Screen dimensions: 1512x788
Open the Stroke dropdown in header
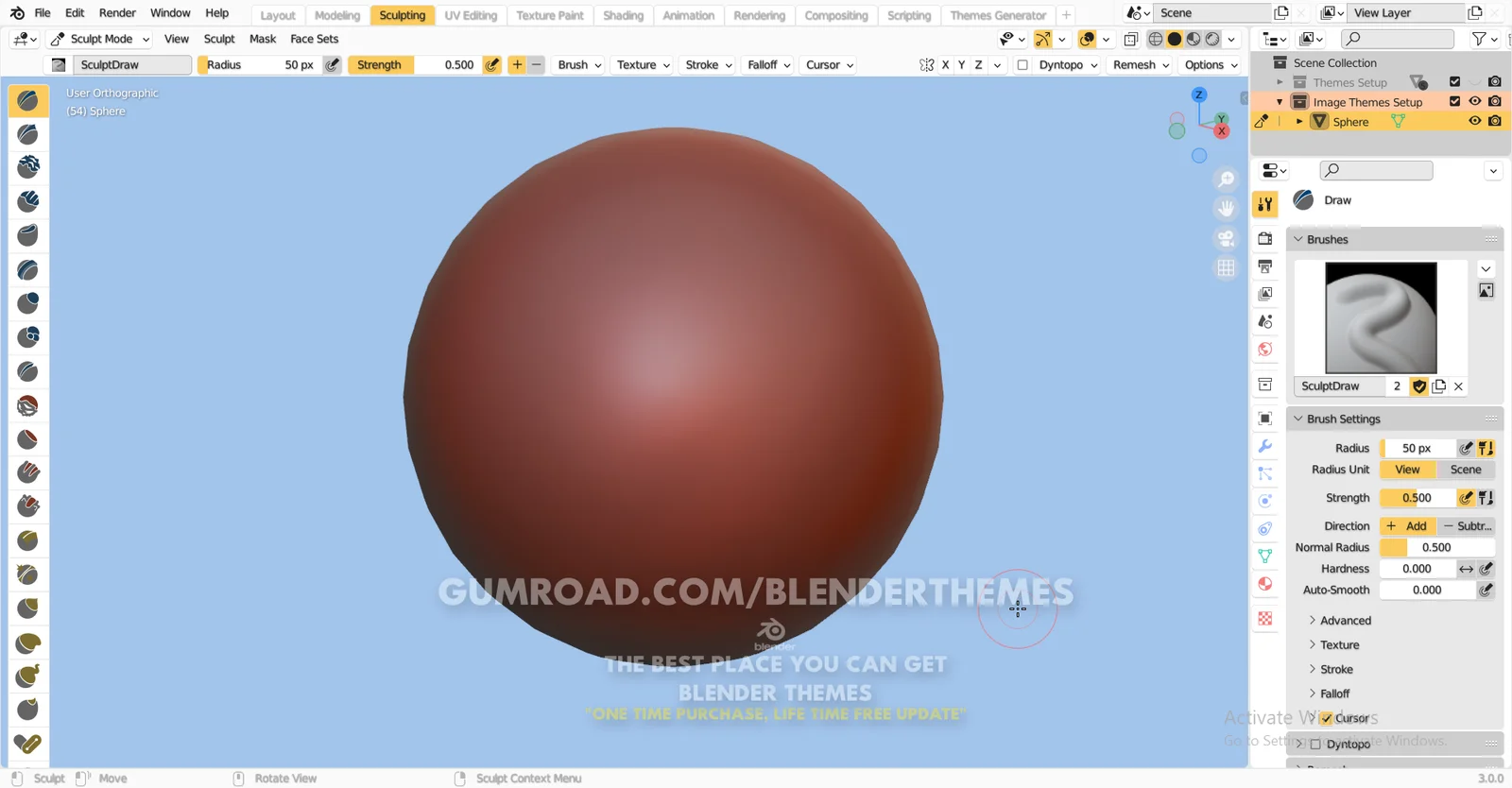709,65
